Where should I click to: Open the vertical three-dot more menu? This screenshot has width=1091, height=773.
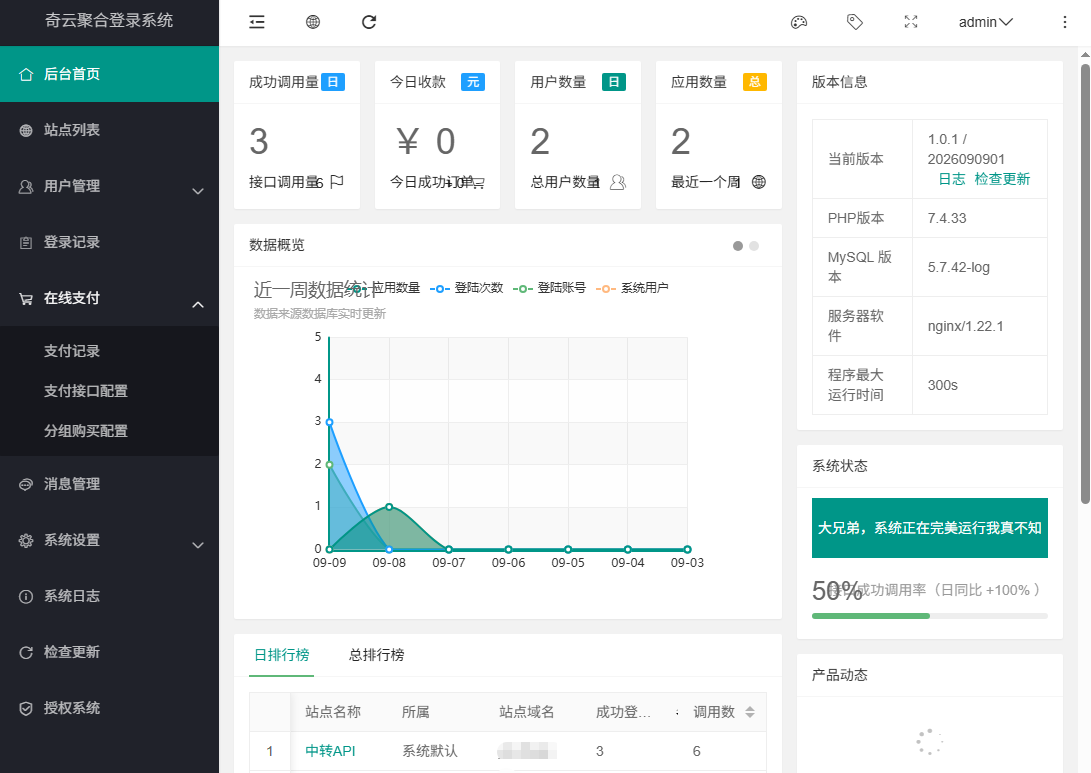[x=1065, y=22]
